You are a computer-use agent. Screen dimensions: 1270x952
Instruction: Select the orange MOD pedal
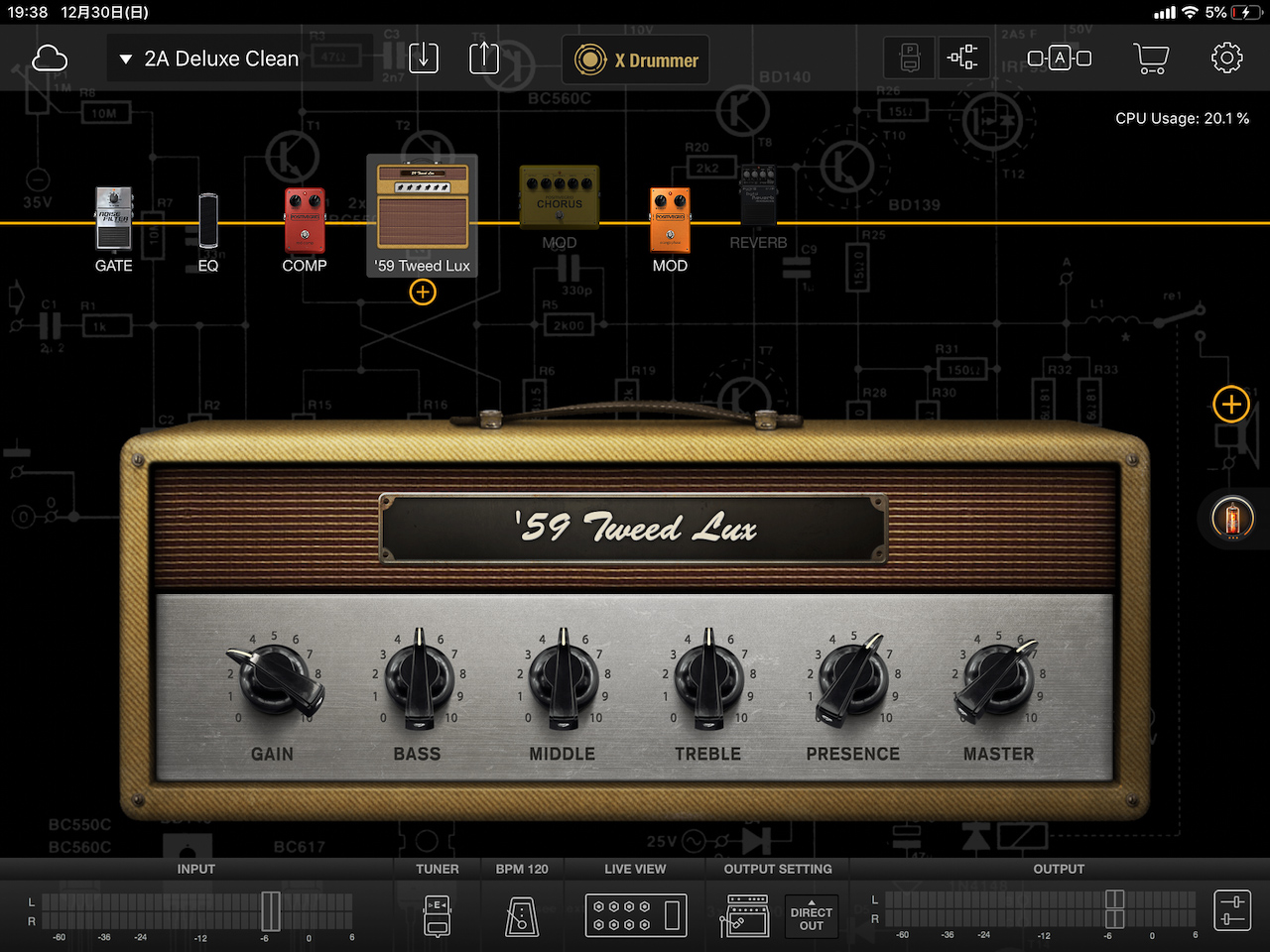pos(670,220)
